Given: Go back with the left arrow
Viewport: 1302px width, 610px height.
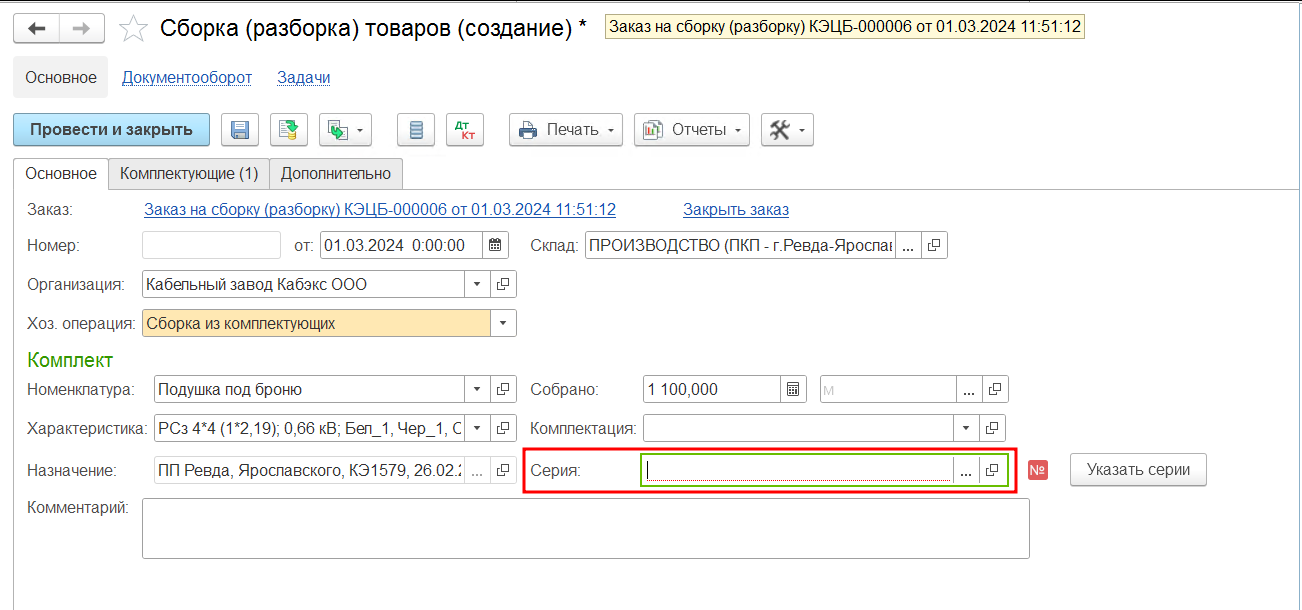Looking at the screenshot, I should (x=37, y=29).
